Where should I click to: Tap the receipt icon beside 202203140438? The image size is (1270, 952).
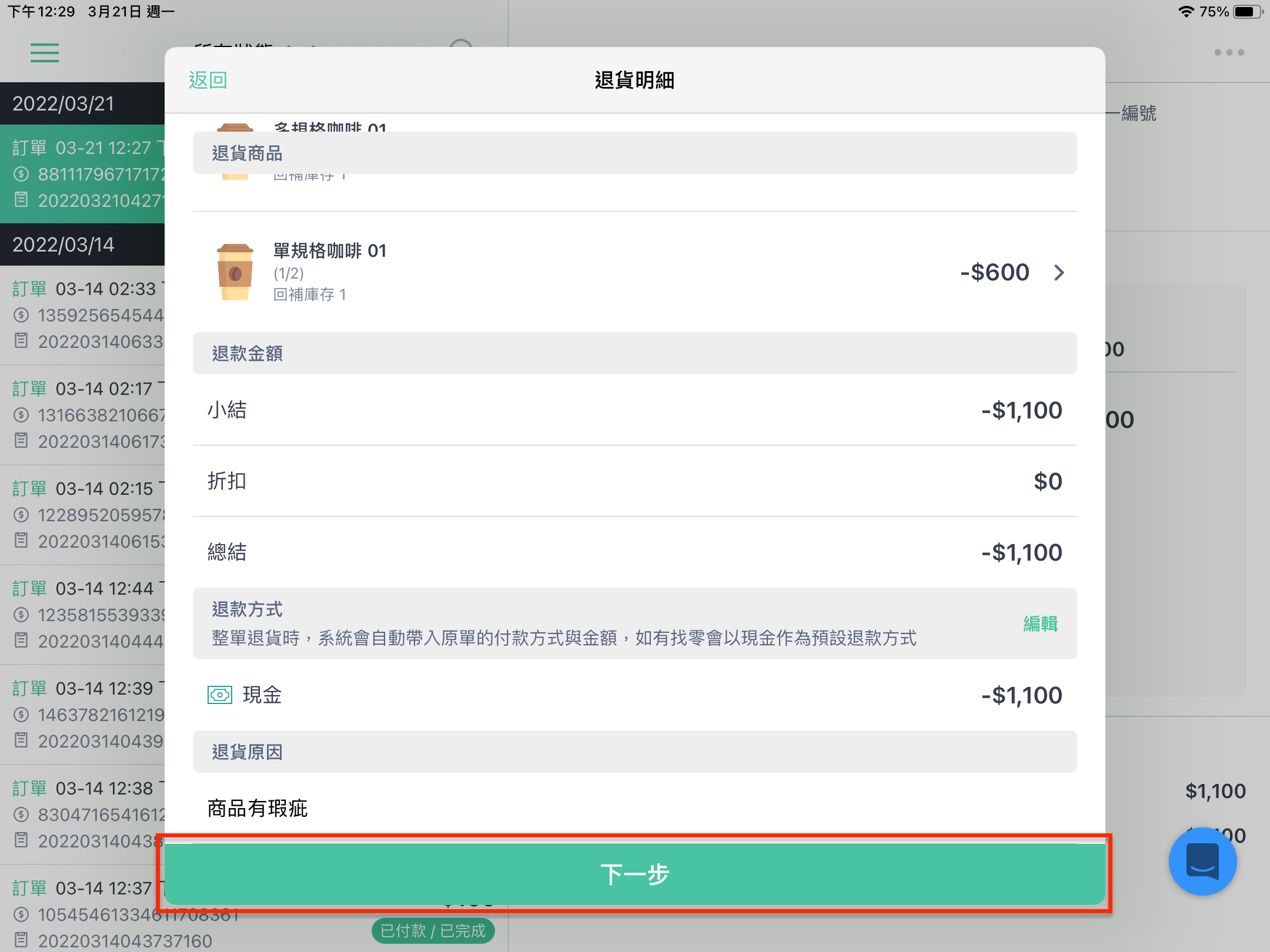point(21,840)
